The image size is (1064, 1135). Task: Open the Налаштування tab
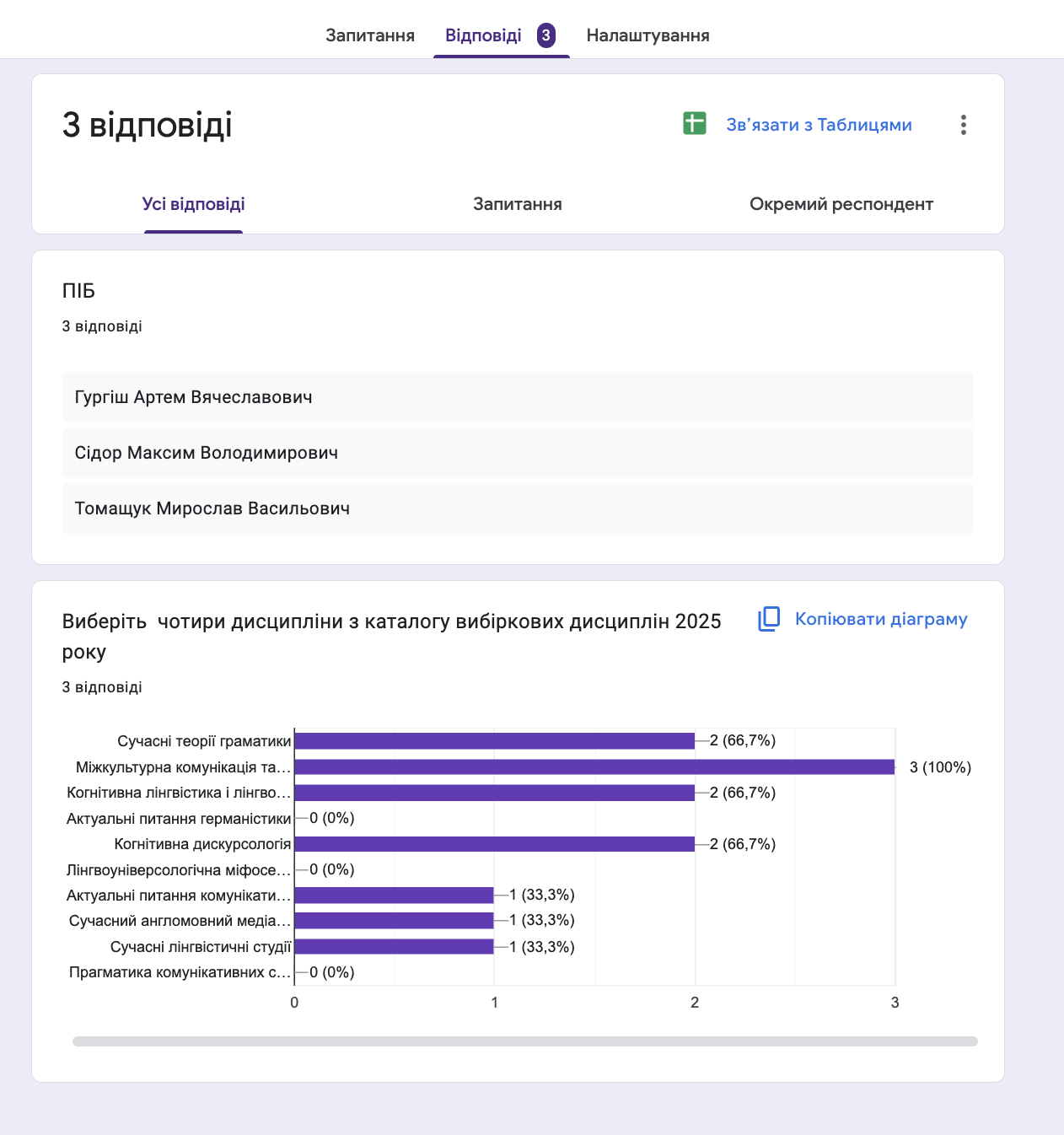point(648,35)
